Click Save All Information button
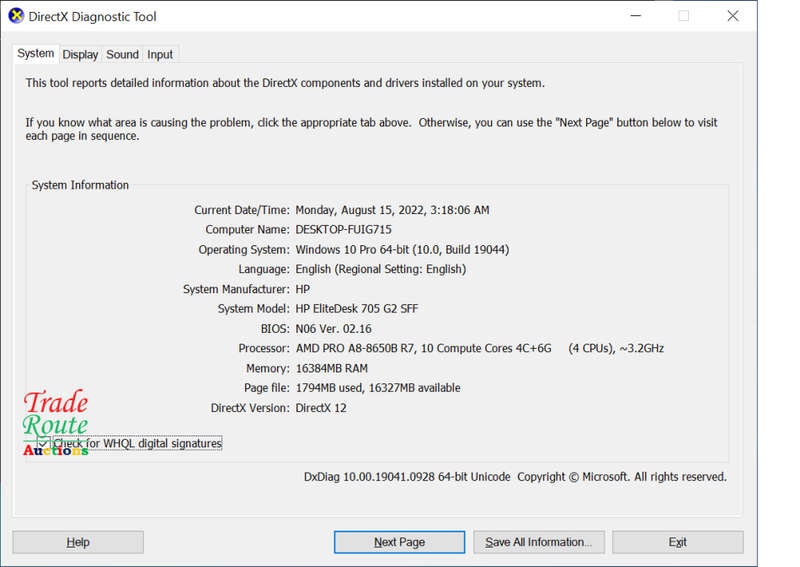Screen dimensions: 800x567 539,542
